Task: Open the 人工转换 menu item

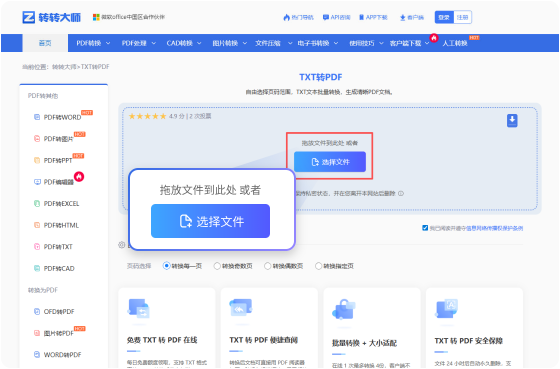Action: tap(455, 43)
